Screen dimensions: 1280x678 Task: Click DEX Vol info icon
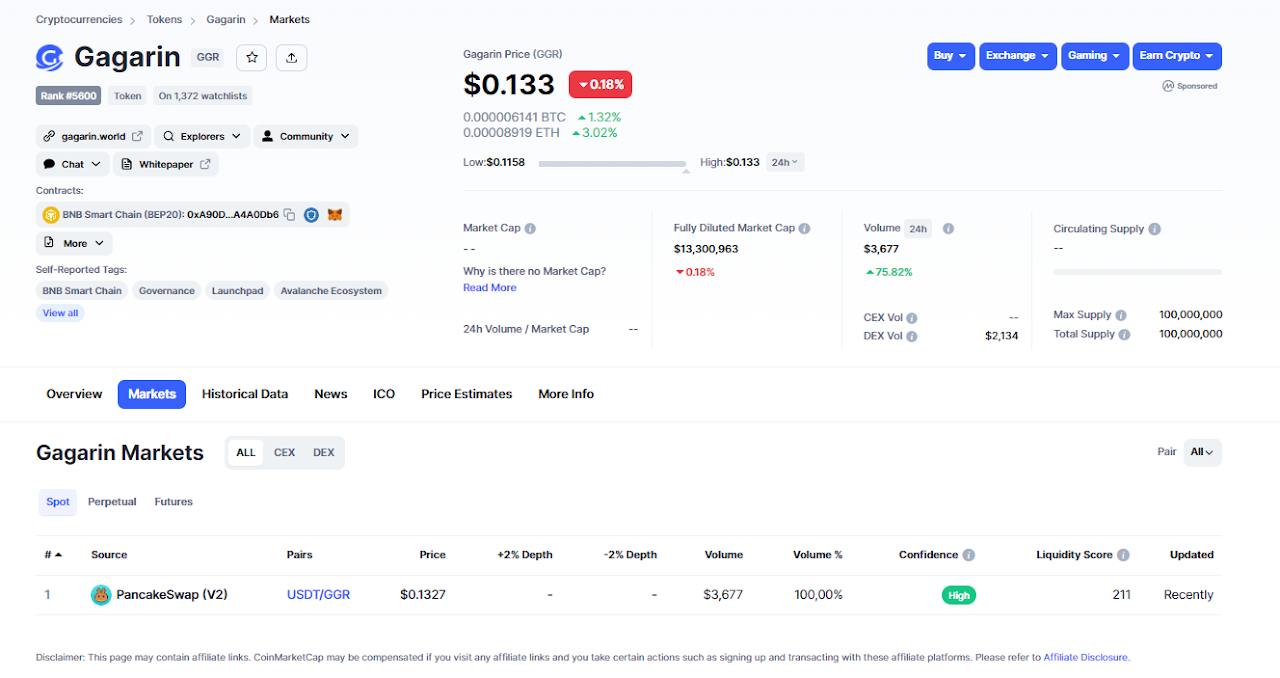tap(912, 336)
